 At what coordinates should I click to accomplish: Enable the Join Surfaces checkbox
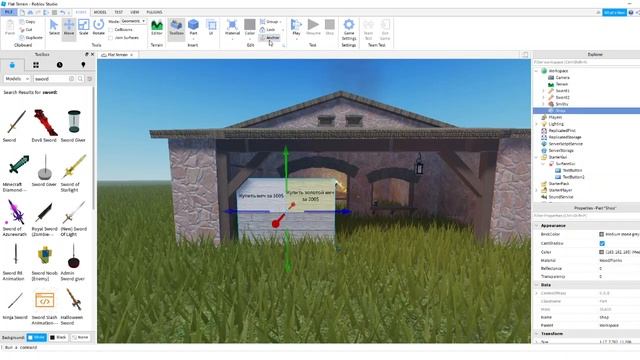[111, 38]
